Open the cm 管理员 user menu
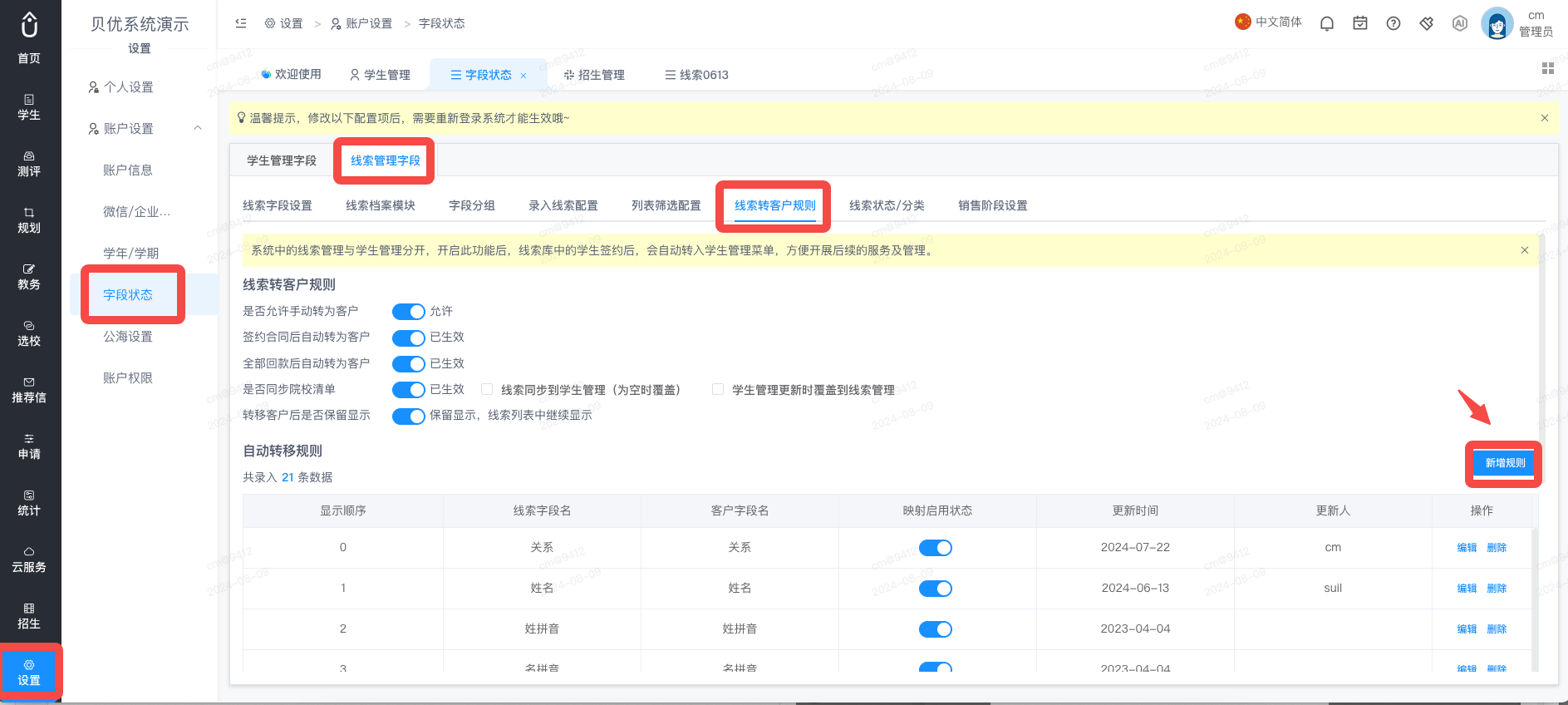The height and width of the screenshot is (705, 1568). click(x=1518, y=23)
